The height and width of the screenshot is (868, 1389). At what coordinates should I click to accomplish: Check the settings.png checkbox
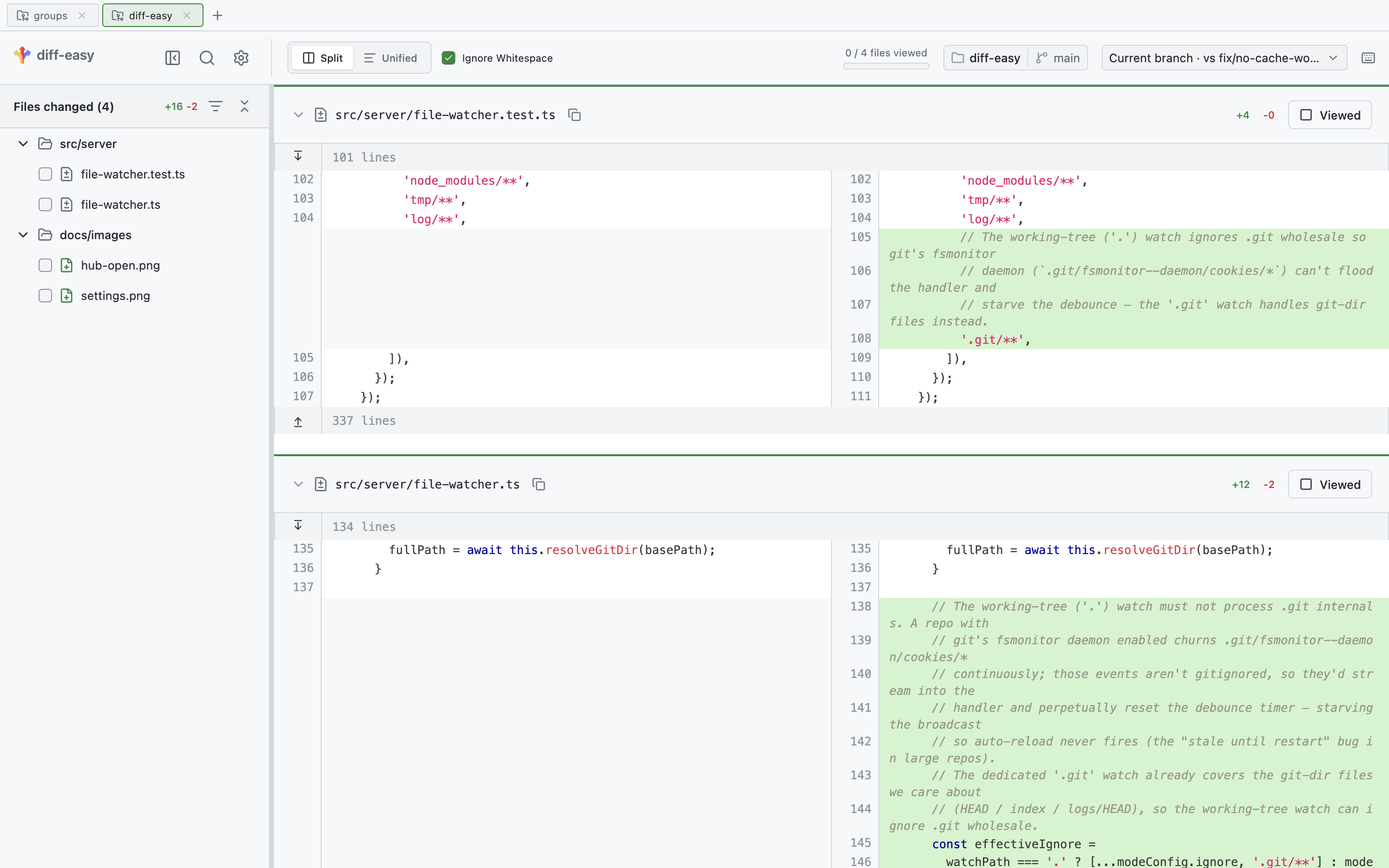coord(45,296)
